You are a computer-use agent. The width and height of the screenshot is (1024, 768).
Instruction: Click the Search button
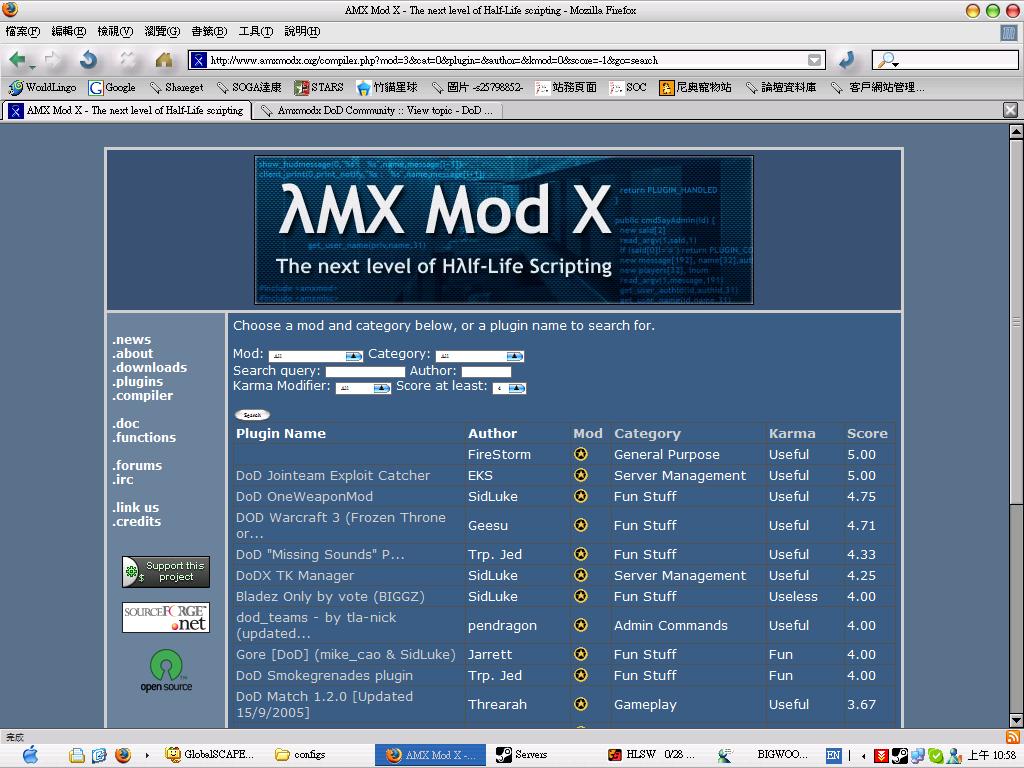[x=252, y=415]
